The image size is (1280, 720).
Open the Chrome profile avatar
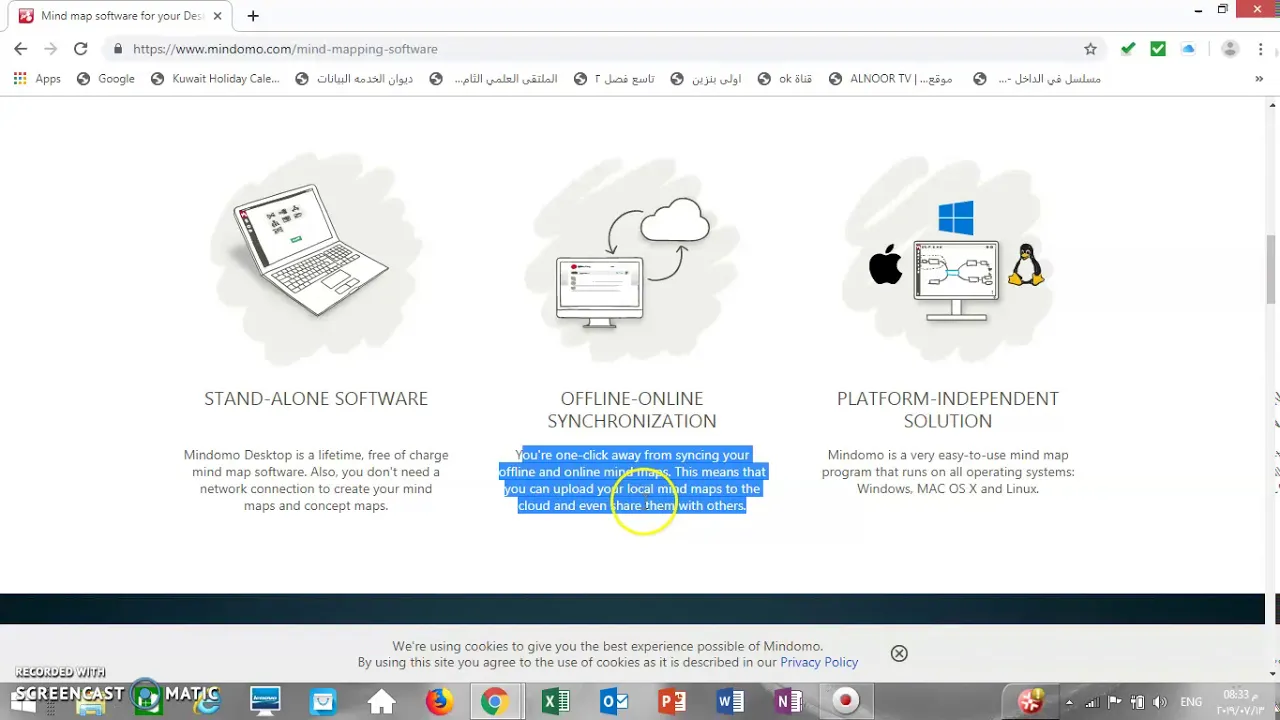pos(1230,49)
